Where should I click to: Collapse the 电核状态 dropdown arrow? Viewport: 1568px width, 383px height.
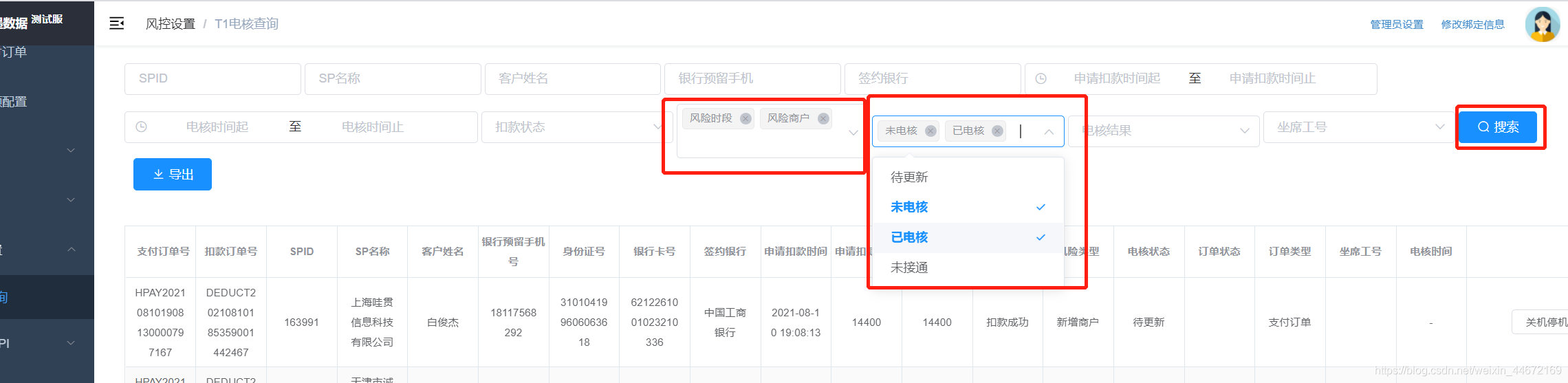[x=1049, y=131]
